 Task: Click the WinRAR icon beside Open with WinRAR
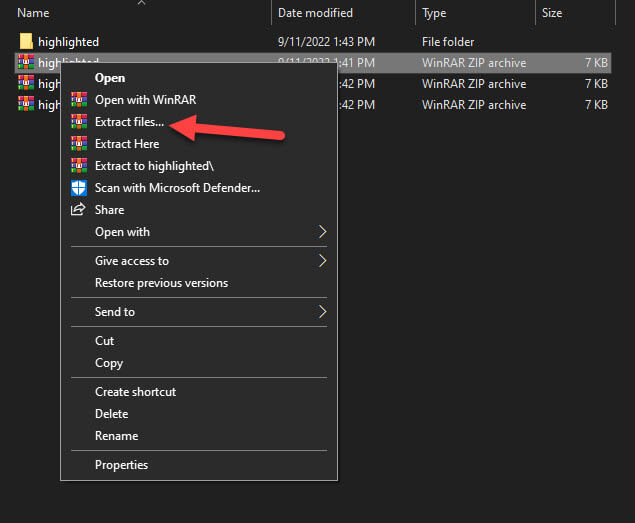[78, 100]
